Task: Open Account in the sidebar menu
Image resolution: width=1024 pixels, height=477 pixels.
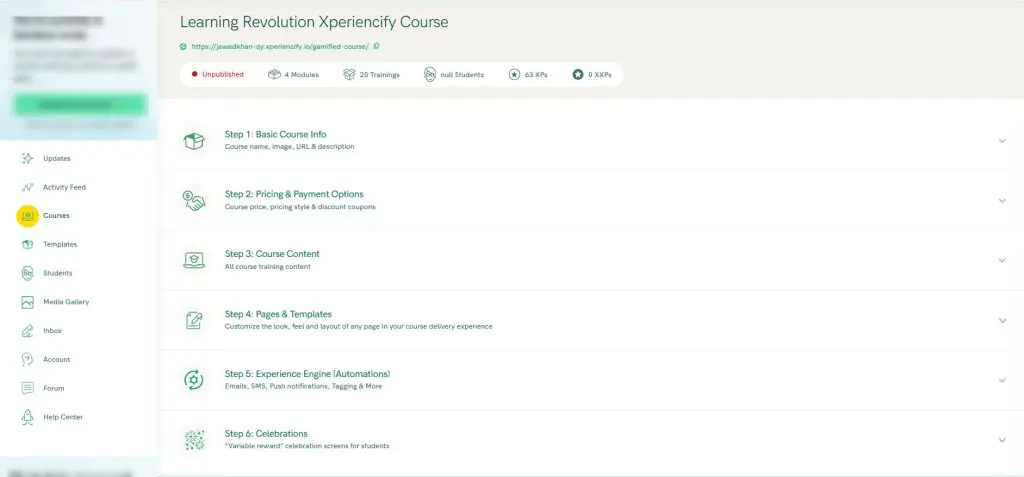Action: point(56,360)
